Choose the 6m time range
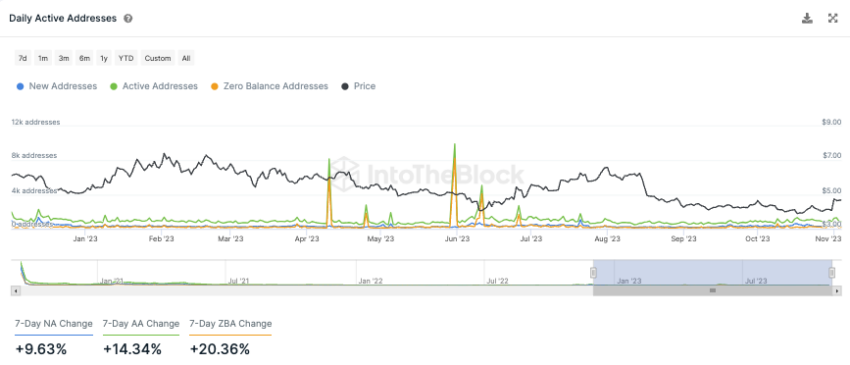Screen dimensions: 850x365 tap(85, 58)
